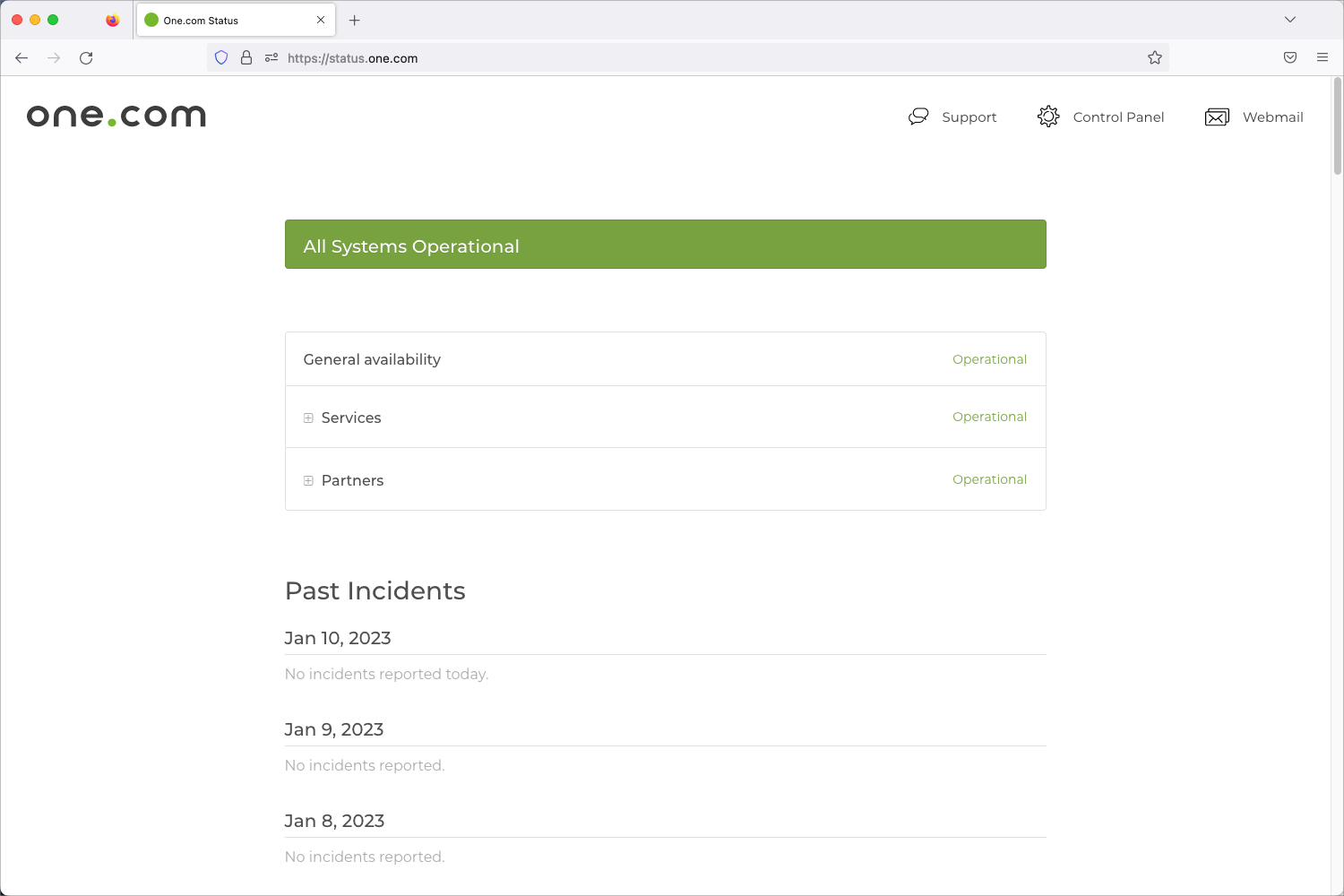Click the tracking protection shield icon
This screenshot has width=1344, height=896.
point(221,58)
